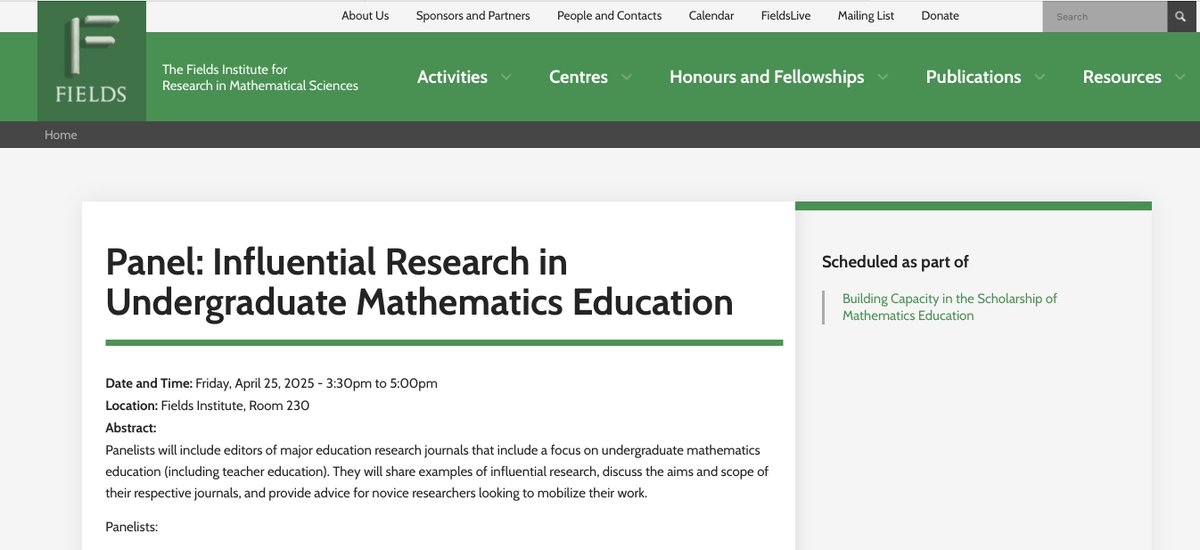Visit FieldsLive from top bar
Screen dimensions: 1200x550
786,15
